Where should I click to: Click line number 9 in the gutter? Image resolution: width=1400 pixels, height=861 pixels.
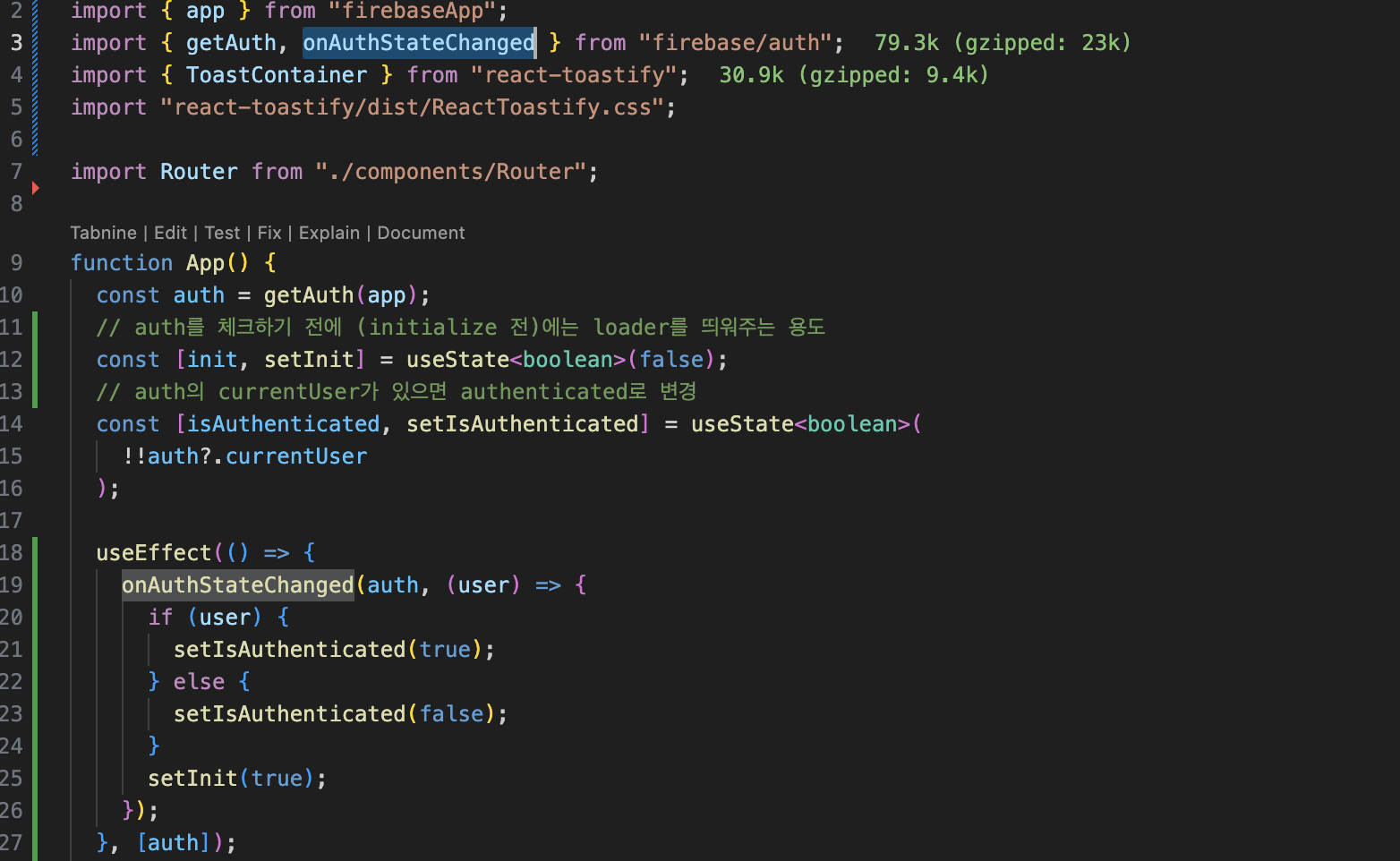point(17,263)
